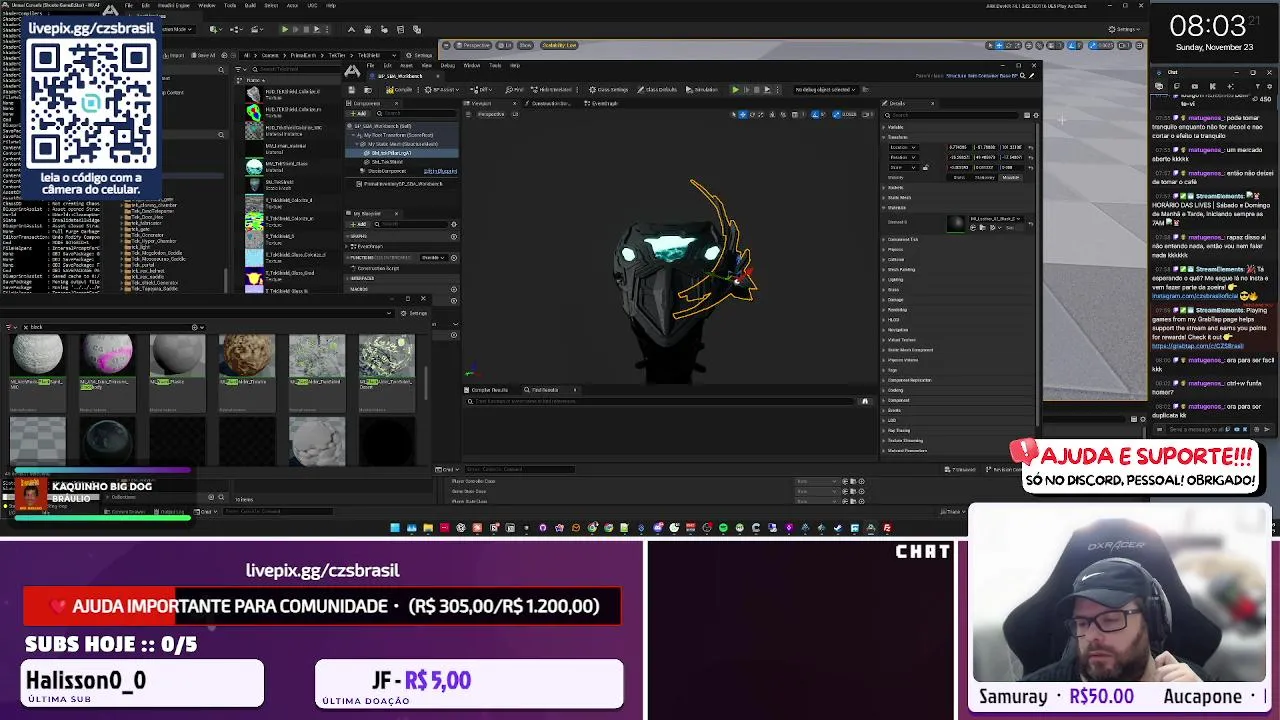The image size is (1280, 720).
Task: Toggle scale snapping in main level viewport
Action: point(1092,45)
